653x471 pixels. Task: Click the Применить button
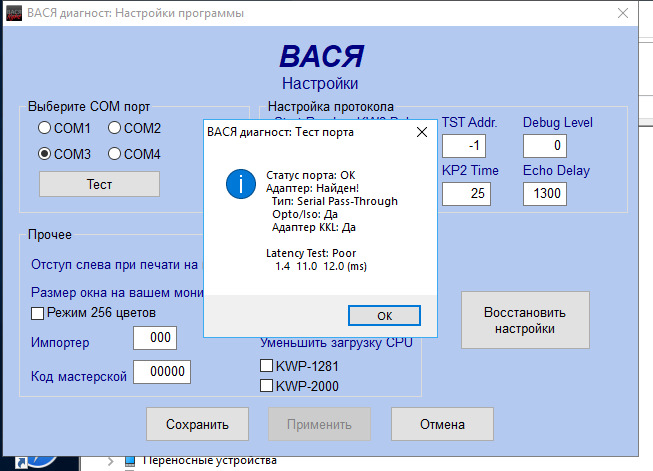tap(319, 424)
